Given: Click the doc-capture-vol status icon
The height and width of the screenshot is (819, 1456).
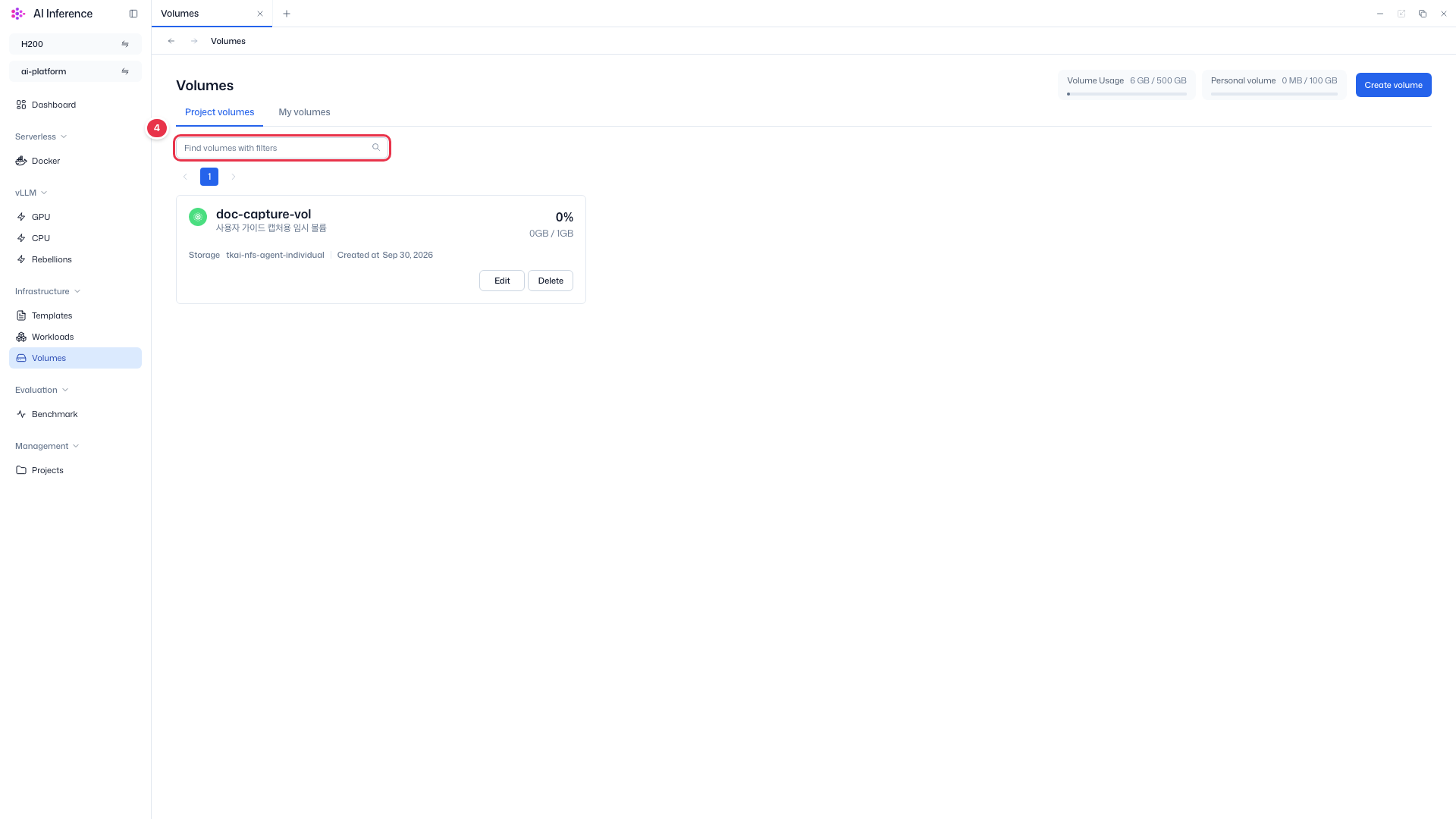Looking at the screenshot, I should [x=198, y=217].
